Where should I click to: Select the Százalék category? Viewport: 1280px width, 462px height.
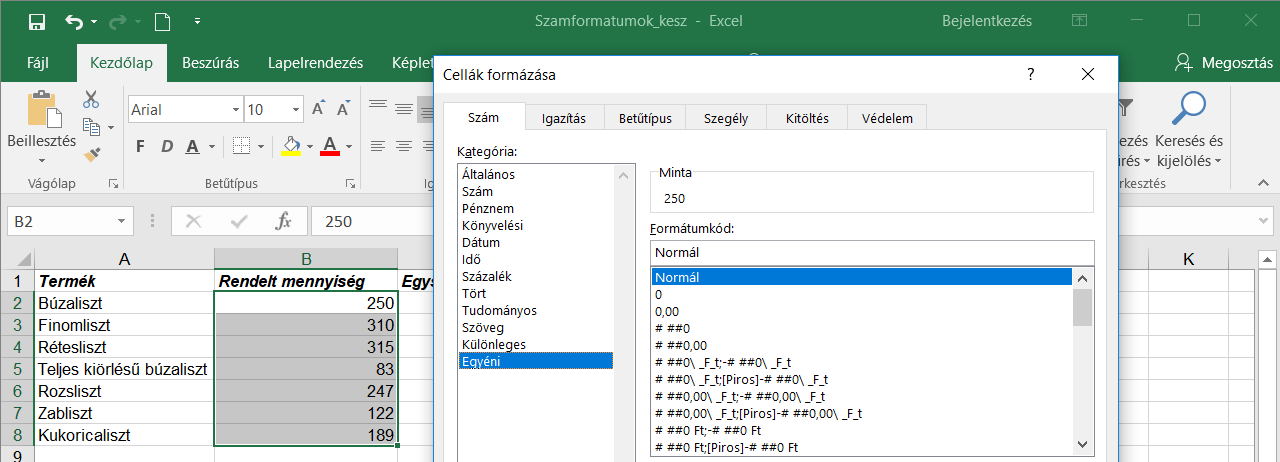(535, 276)
